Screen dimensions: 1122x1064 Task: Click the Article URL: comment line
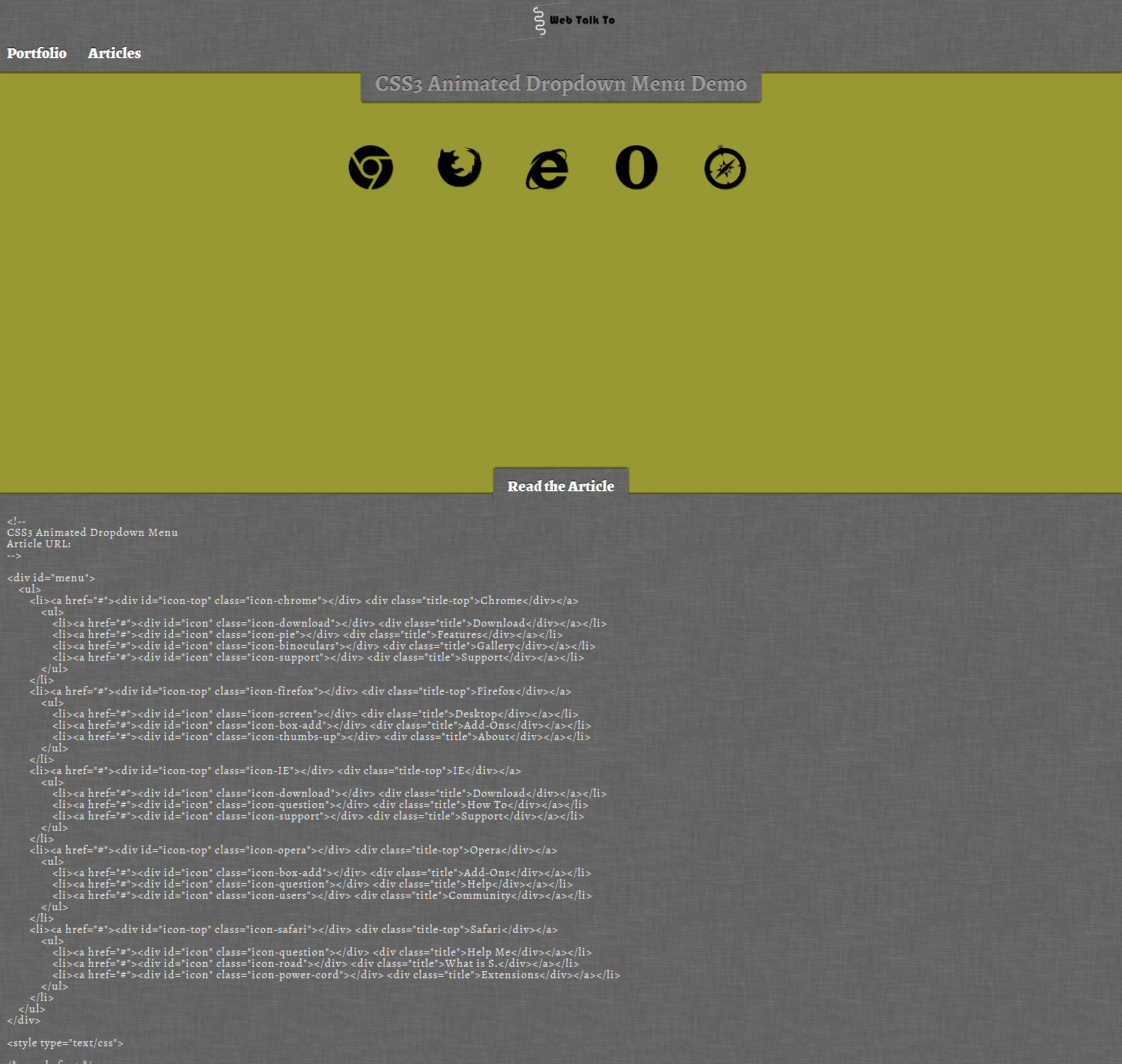pyautogui.click(x=39, y=544)
